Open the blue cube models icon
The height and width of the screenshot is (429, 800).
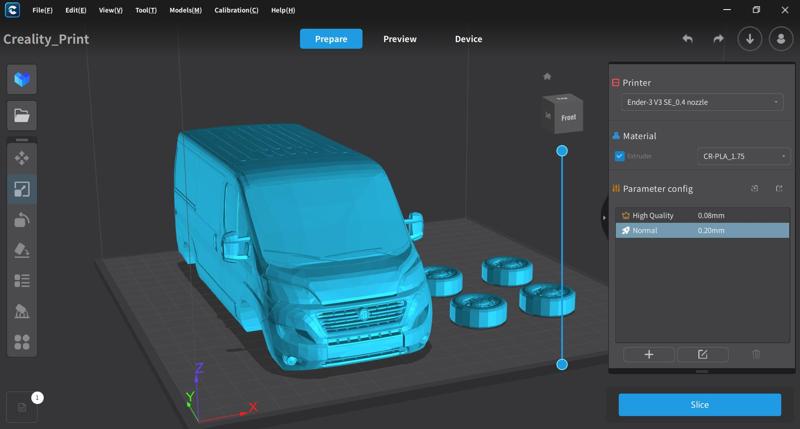tap(21, 79)
